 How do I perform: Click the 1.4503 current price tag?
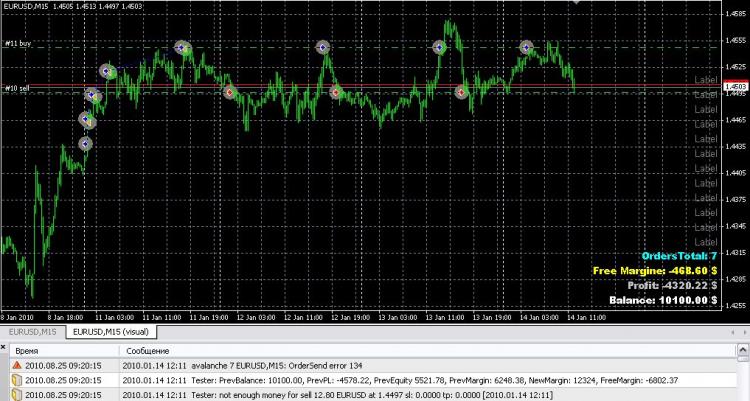coord(736,87)
